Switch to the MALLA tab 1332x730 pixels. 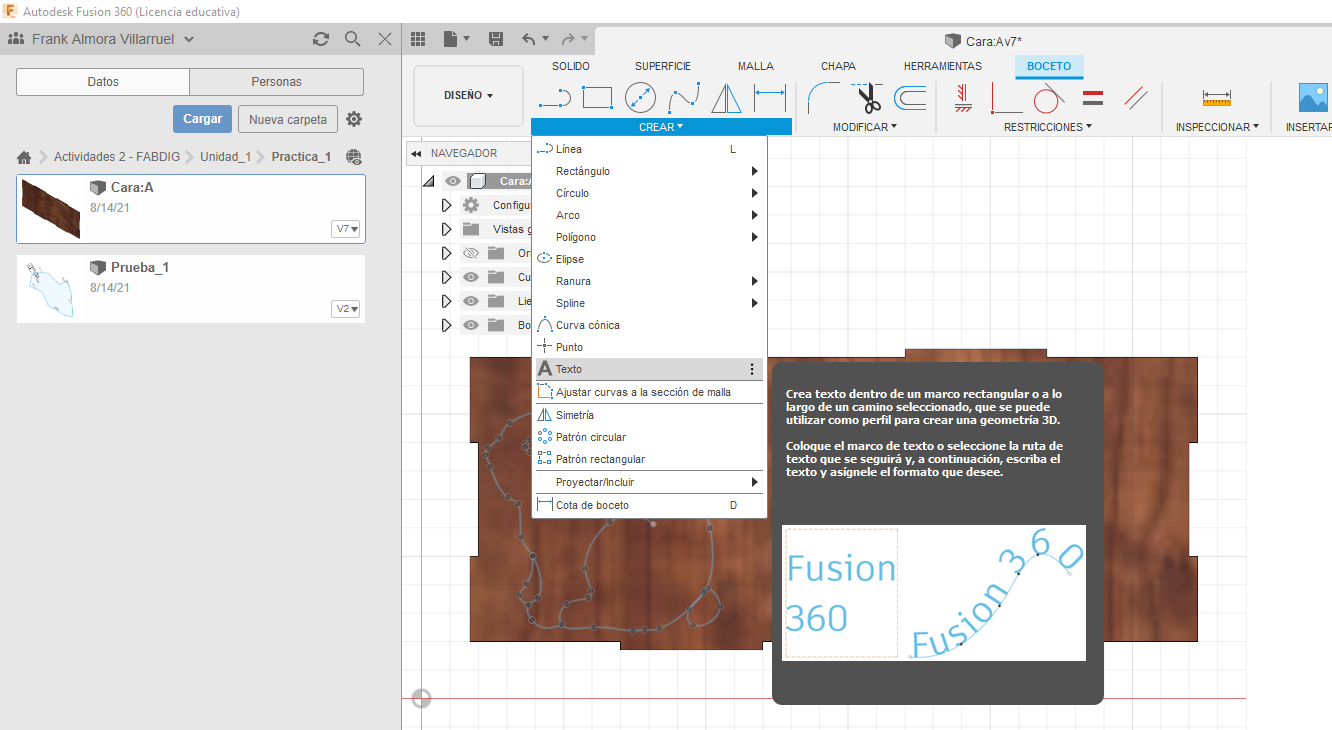coord(756,66)
